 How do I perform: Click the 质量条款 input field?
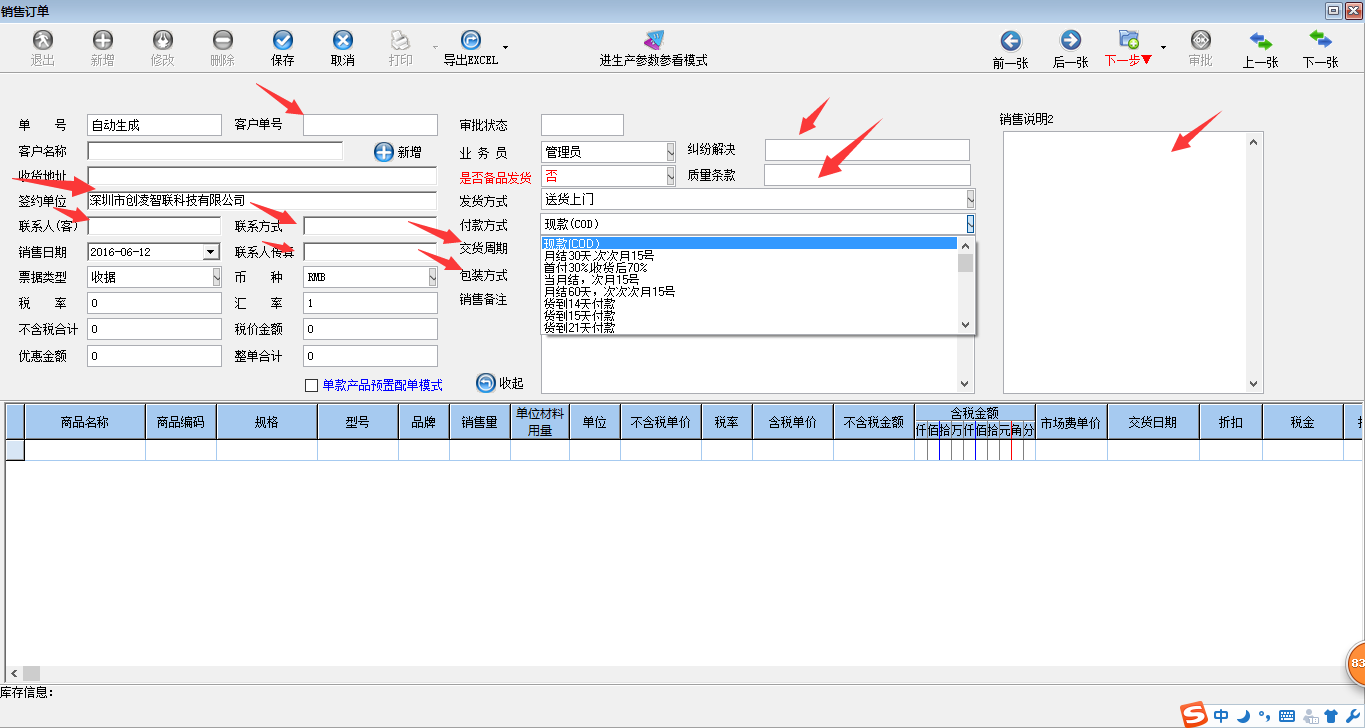pyautogui.click(x=867, y=175)
